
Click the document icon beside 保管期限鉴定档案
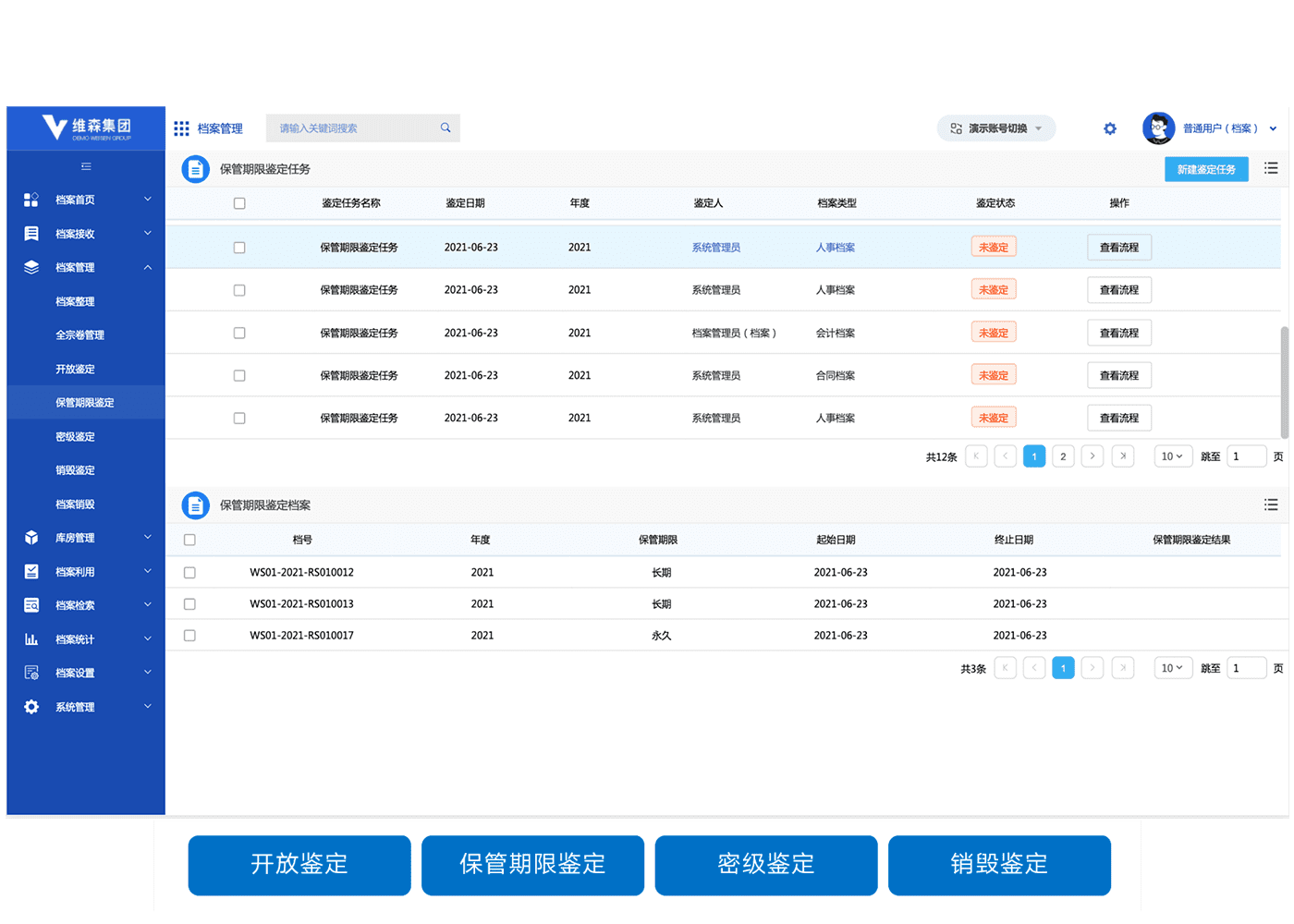pos(195,505)
